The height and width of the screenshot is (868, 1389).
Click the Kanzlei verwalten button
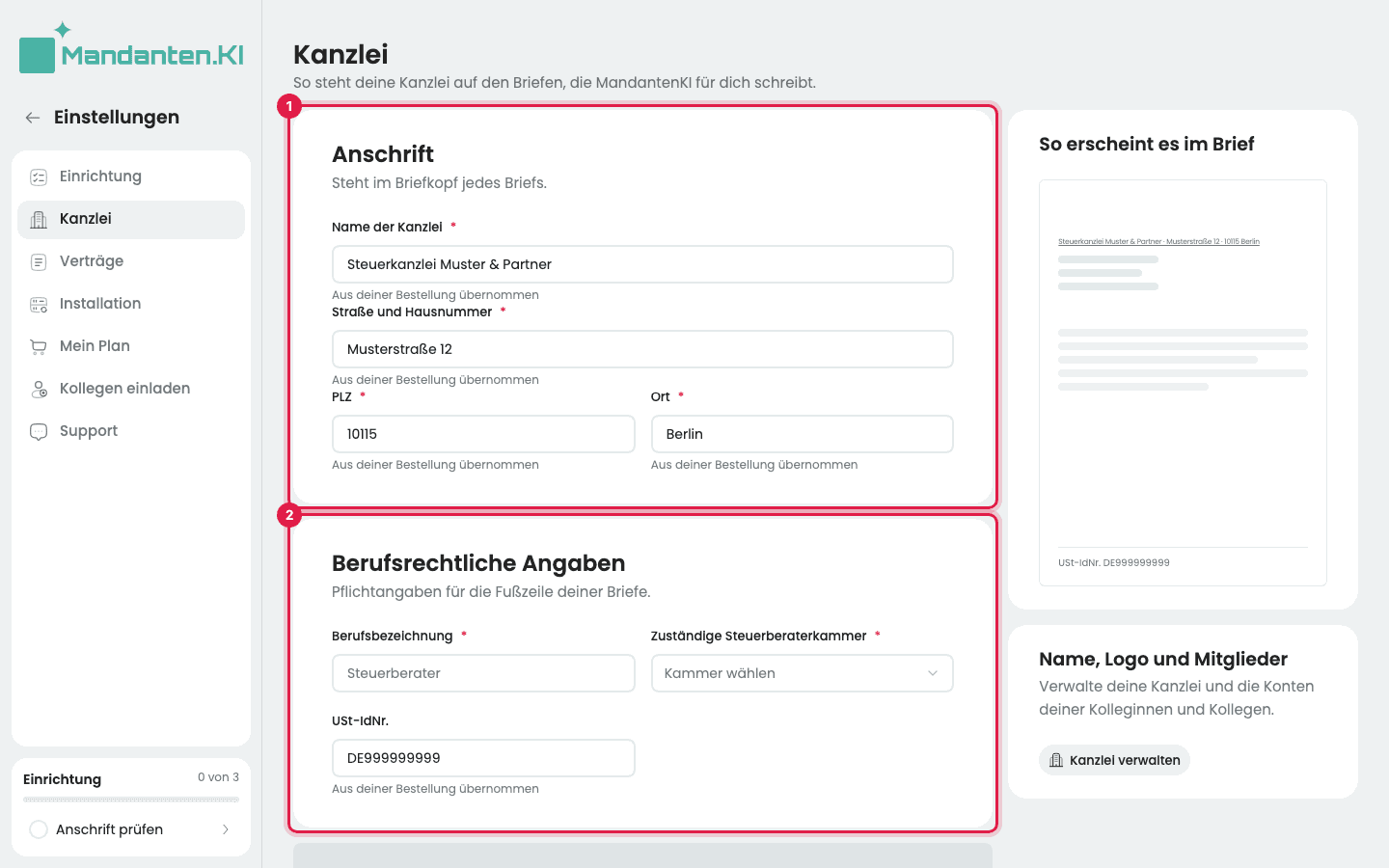[1114, 760]
